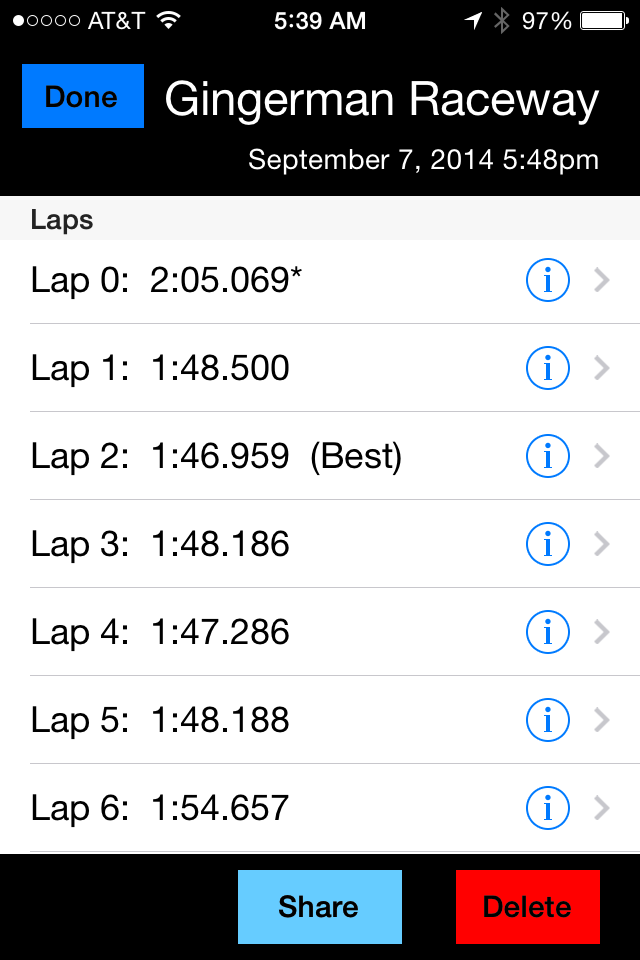
Task: Show info for Lap 3
Action: 547,545
